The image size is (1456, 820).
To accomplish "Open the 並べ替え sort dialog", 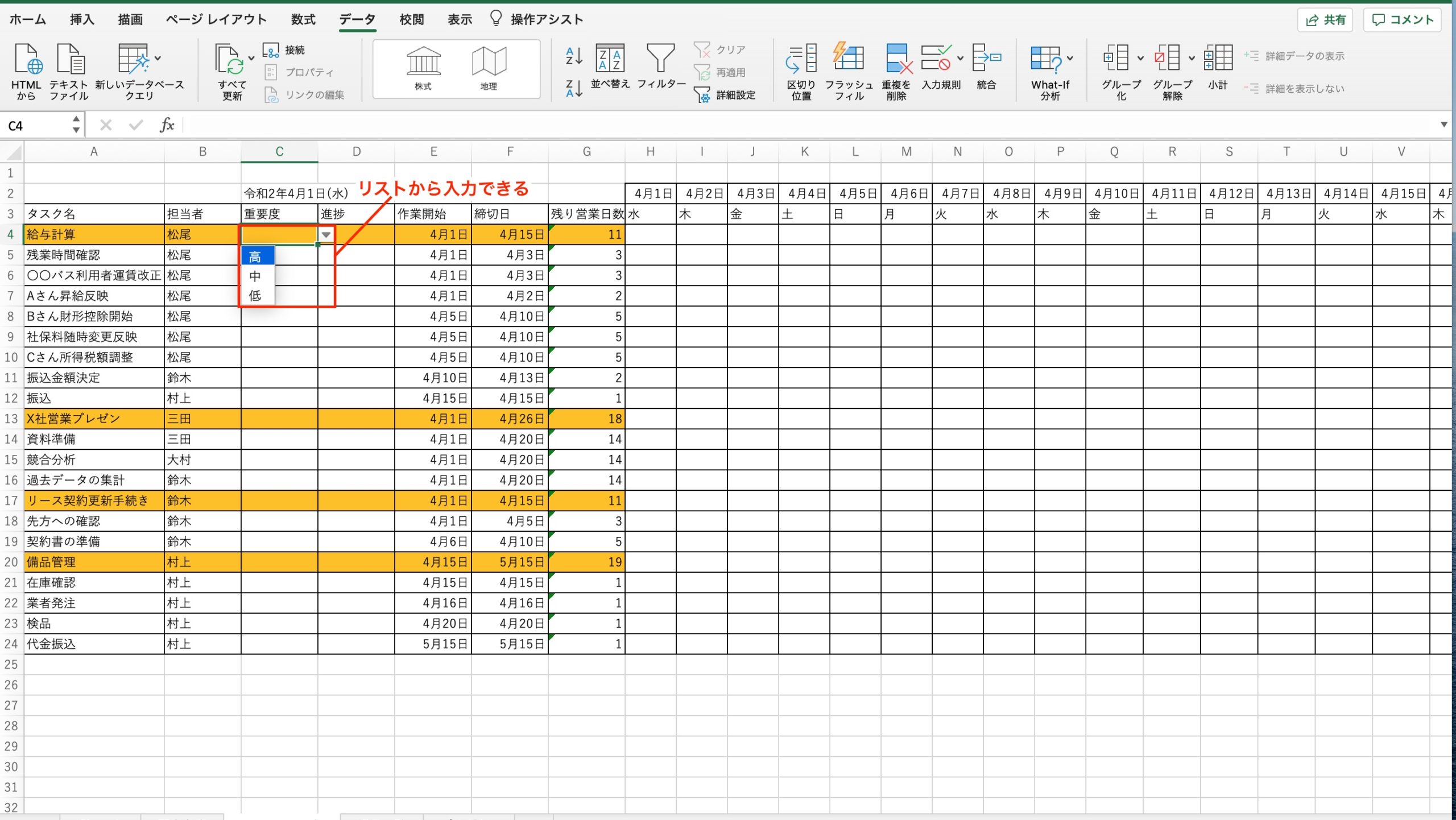I will 610,66.
